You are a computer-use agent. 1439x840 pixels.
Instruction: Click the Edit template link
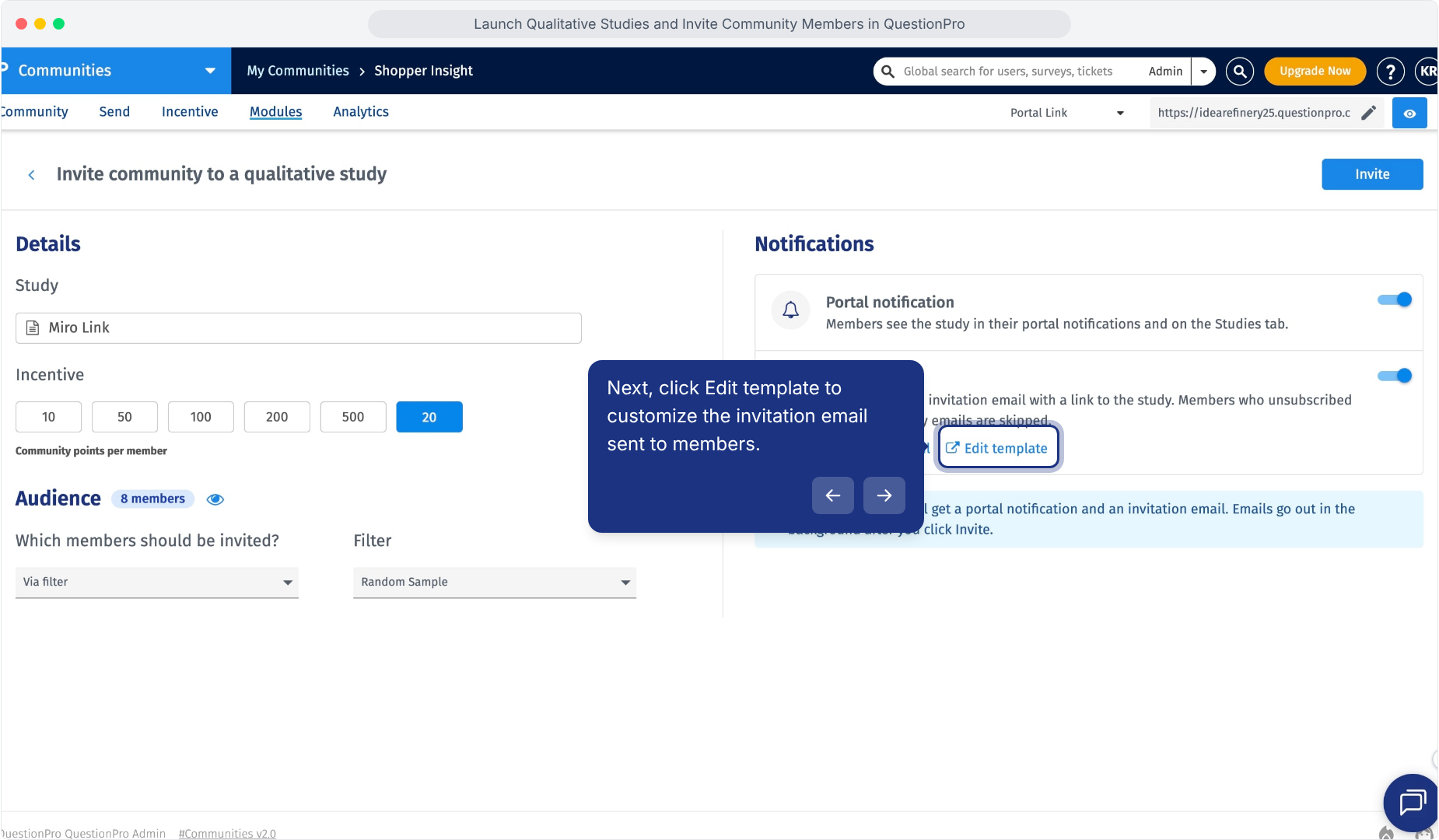coord(998,448)
